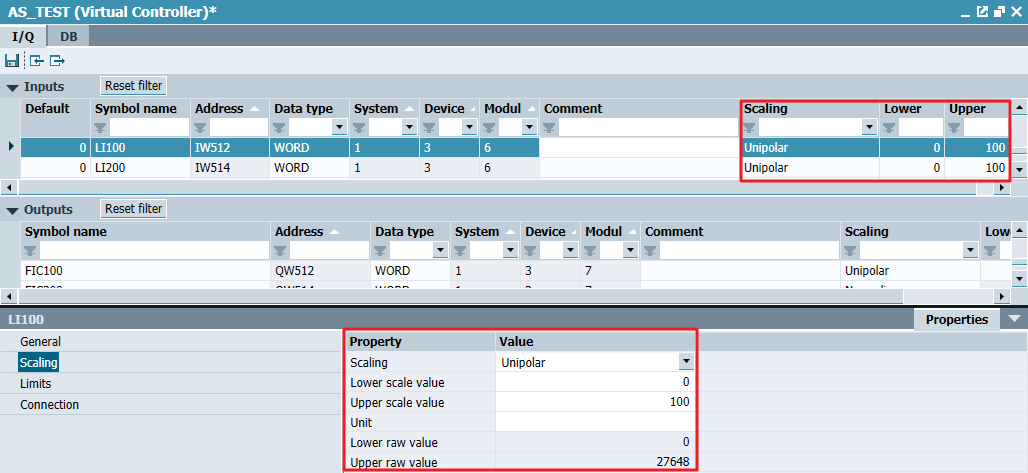
Task: Edit the Upper scale value field
Action: pos(595,402)
